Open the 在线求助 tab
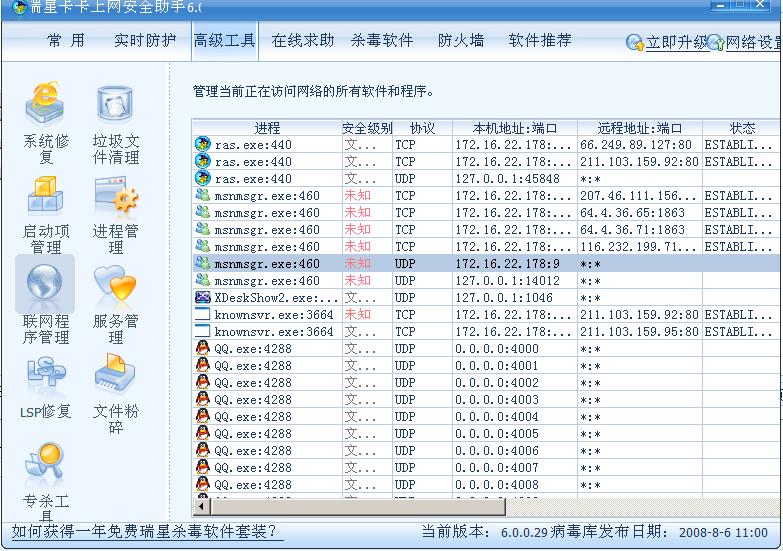 303,40
